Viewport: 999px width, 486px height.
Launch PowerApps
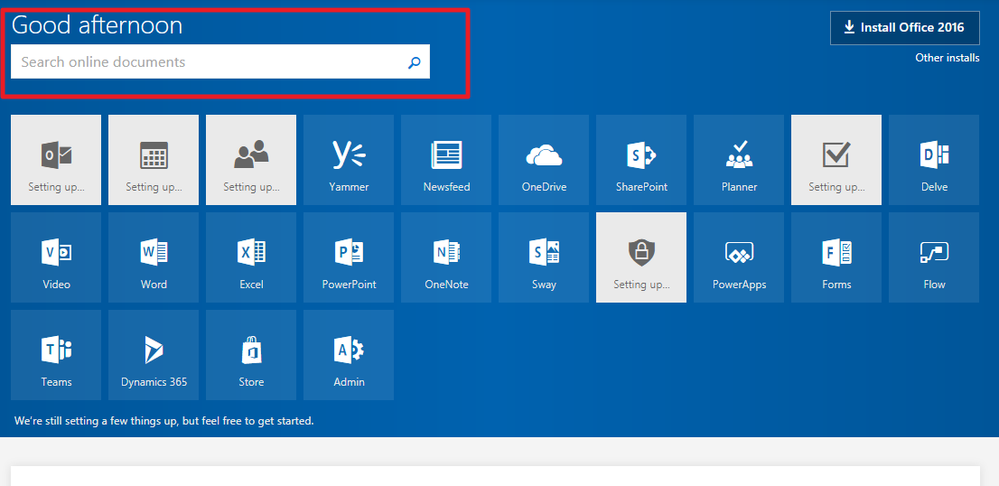click(738, 257)
